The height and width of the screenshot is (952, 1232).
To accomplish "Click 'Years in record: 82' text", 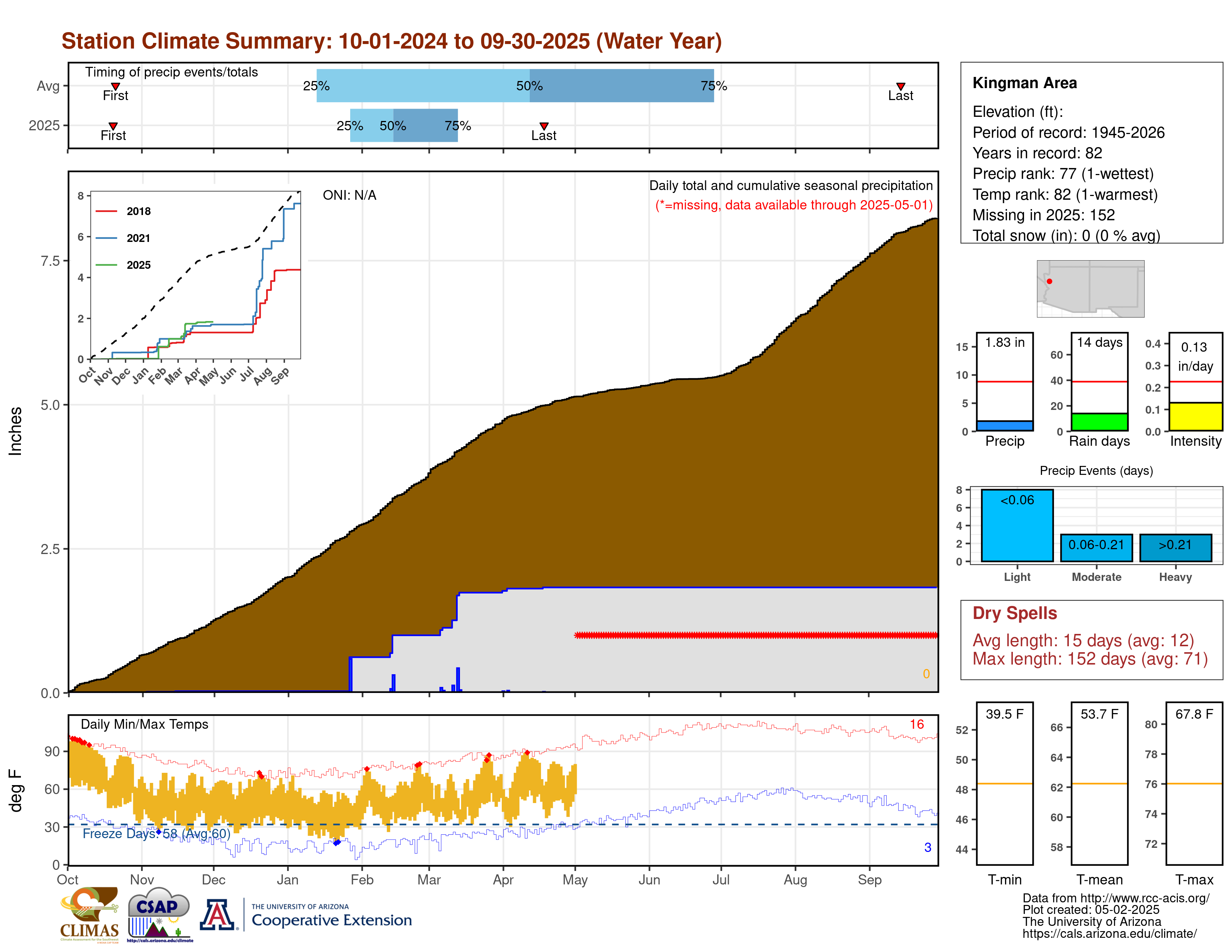I will [x=1037, y=153].
